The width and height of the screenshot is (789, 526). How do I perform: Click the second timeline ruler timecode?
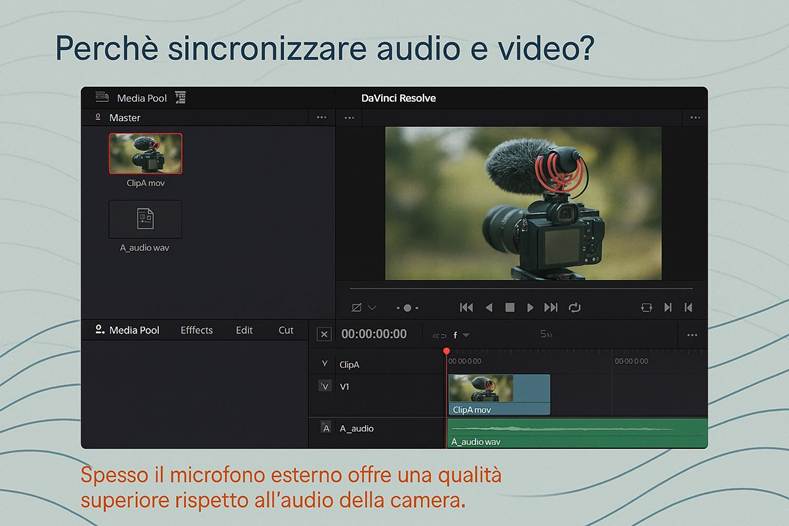[x=631, y=361]
